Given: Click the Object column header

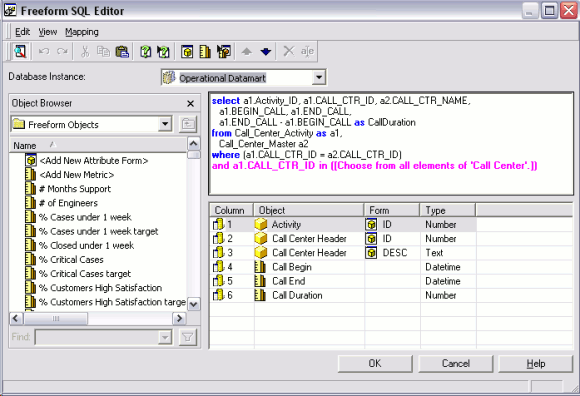Looking at the screenshot, I should click(309, 210).
